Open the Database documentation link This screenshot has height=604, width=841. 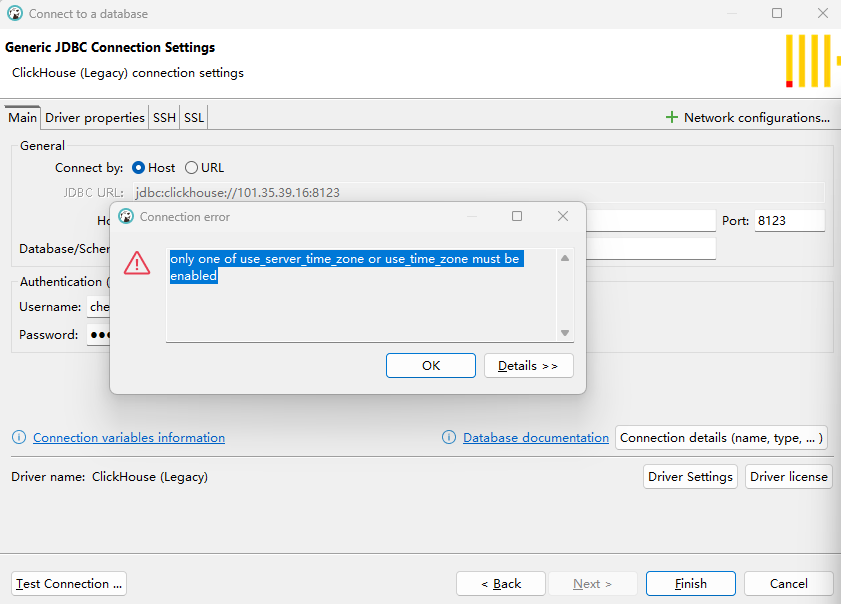tap(536, 437)
